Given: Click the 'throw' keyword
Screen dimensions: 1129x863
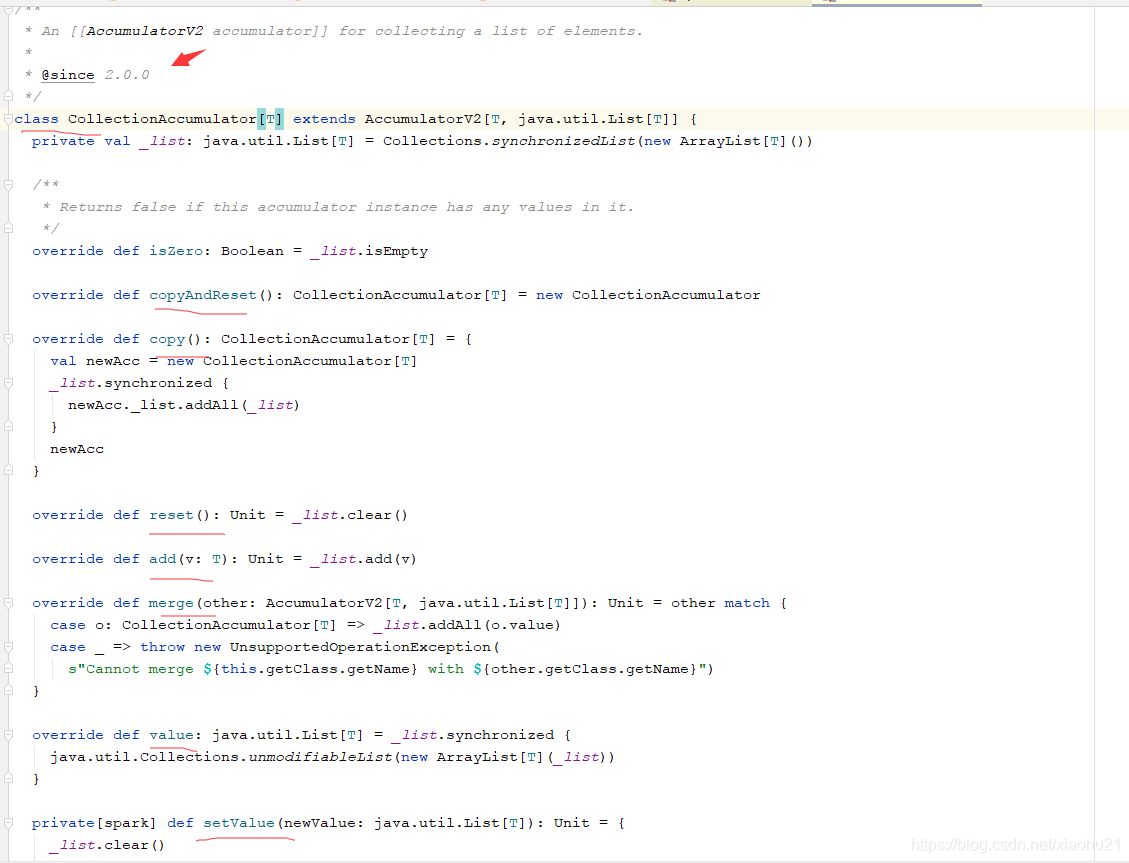Looking at the screenshot, I should 163,647.
